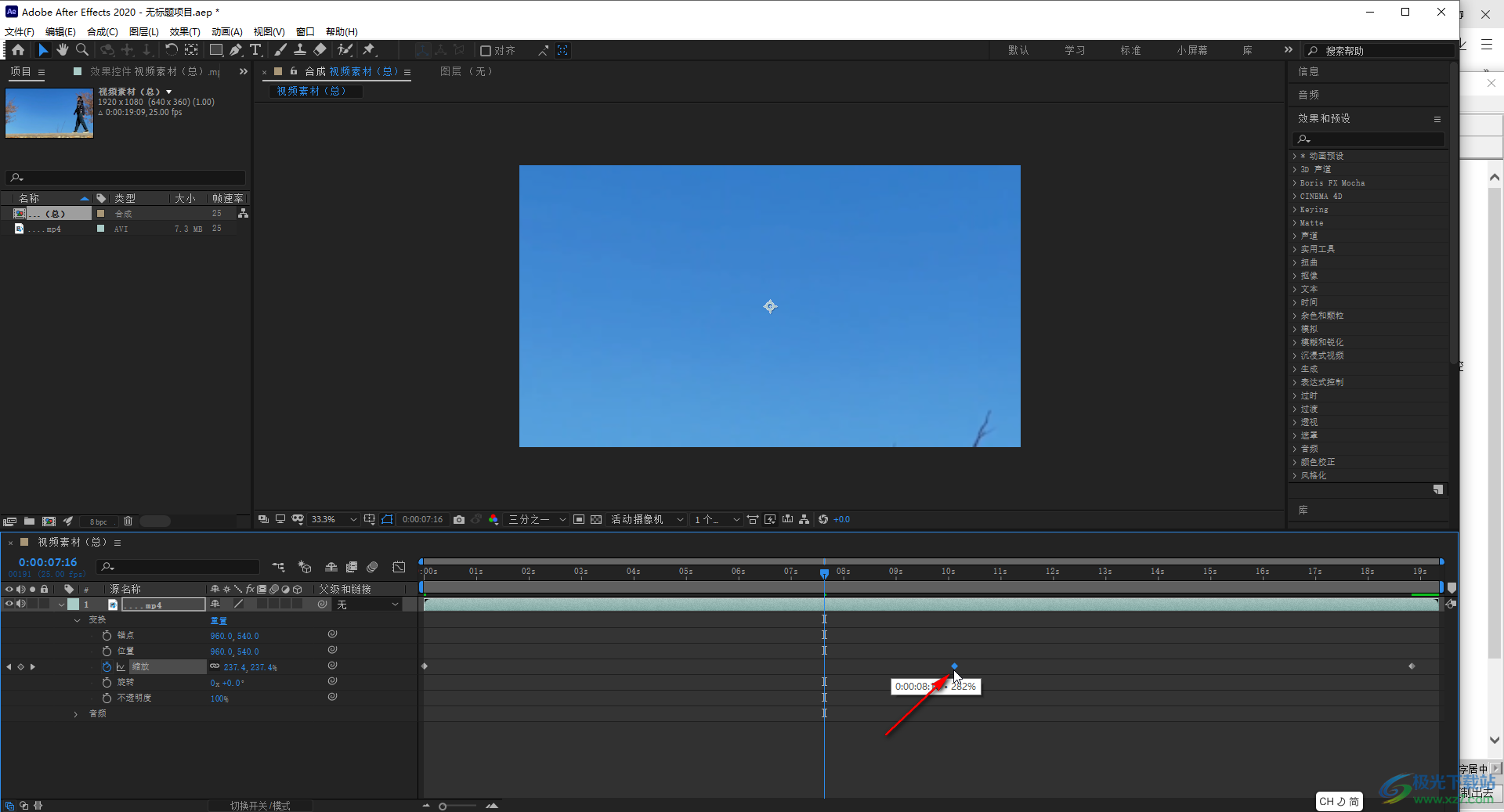Image resolution: width=1504 pixels, height=812 pixels.
Task: Select the Selection arrow tool
Action: coord(43,50)
